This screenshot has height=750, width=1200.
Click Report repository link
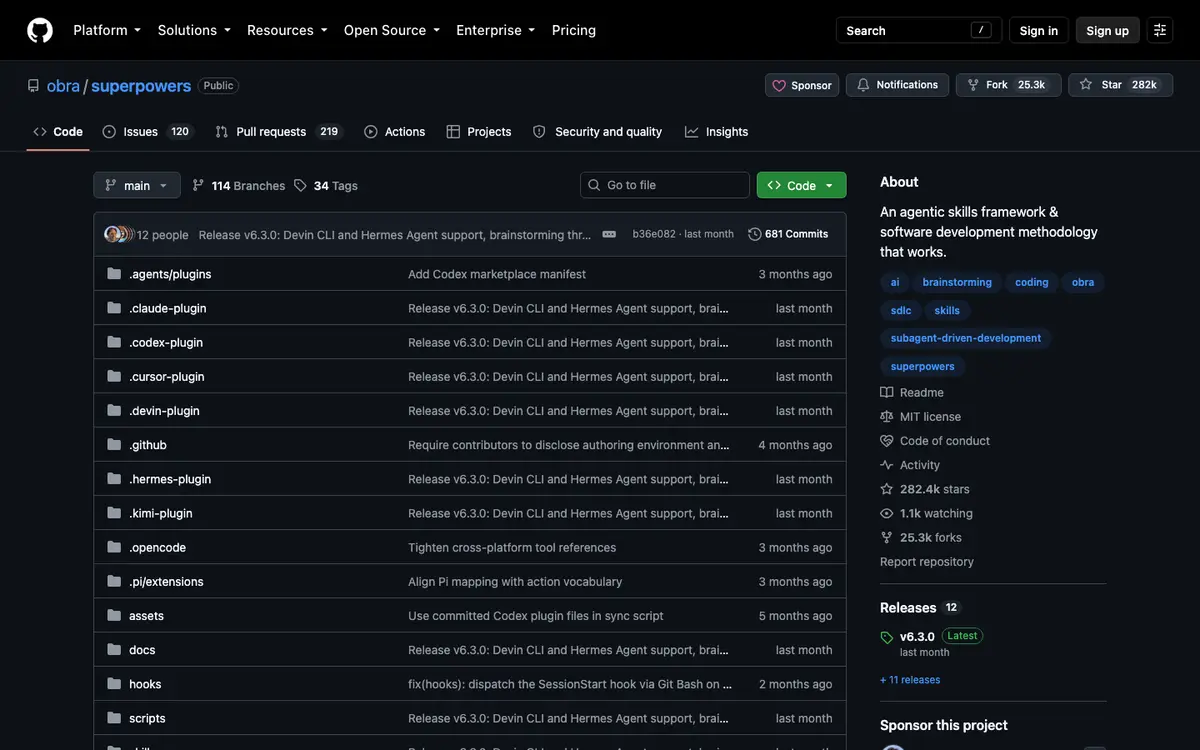[x=927, y=562]
